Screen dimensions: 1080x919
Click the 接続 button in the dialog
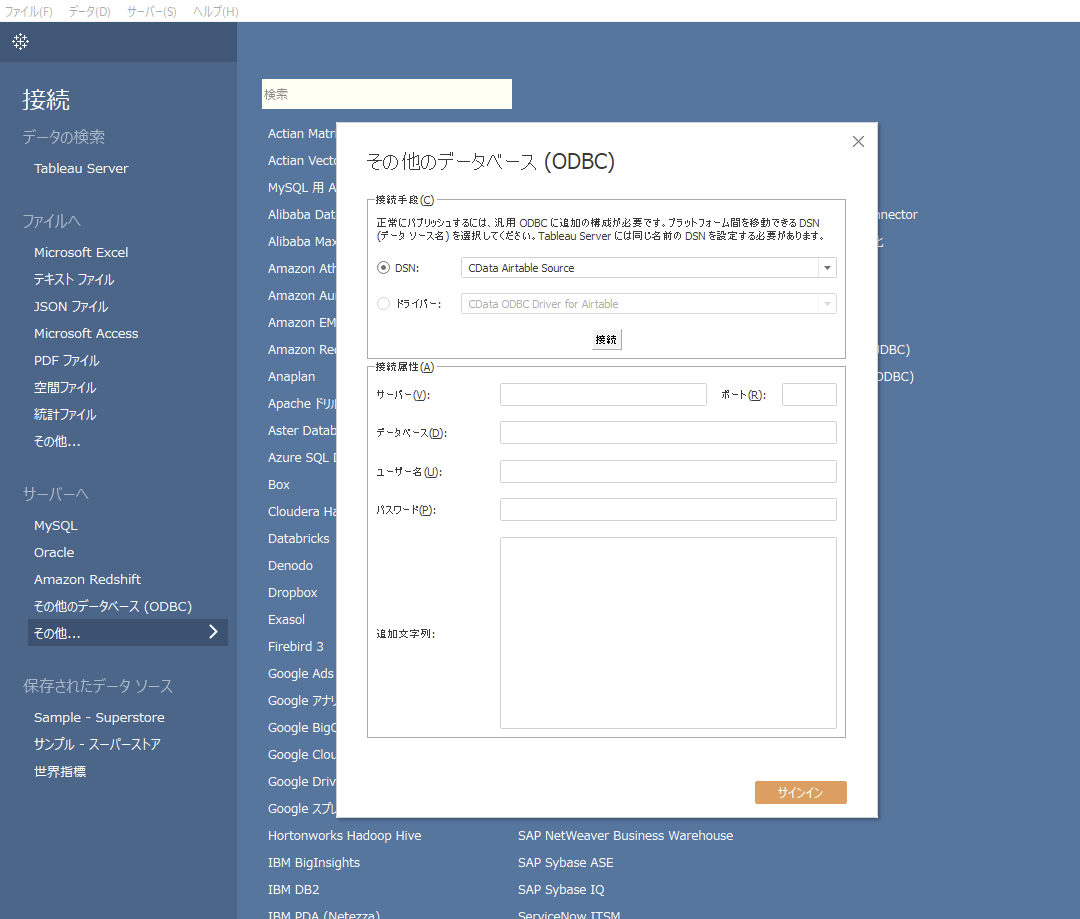[x=606, y=340]
